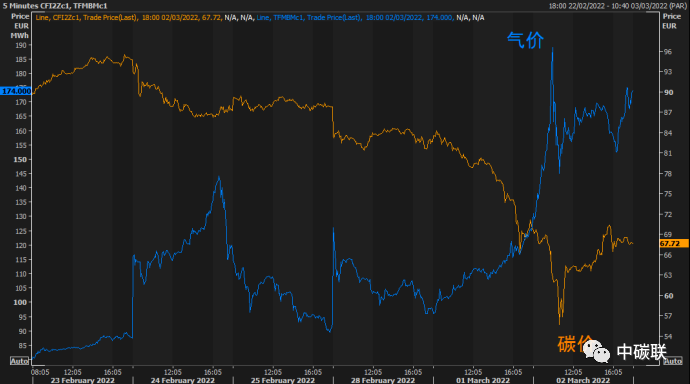Click the right axis 'Price EUR' heading

coord(672,21)
